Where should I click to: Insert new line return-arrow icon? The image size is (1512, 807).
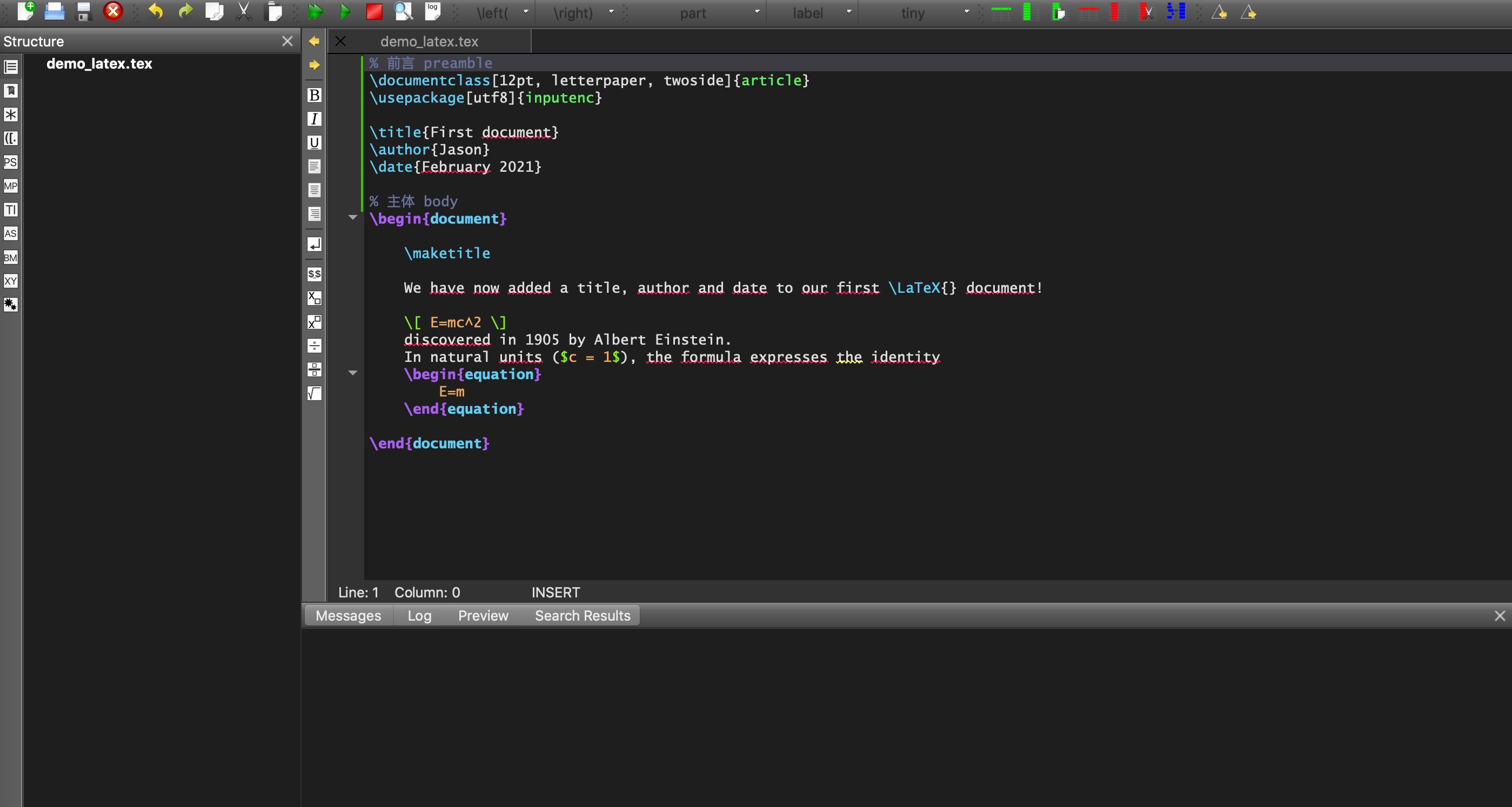click(x=315, y=244)
